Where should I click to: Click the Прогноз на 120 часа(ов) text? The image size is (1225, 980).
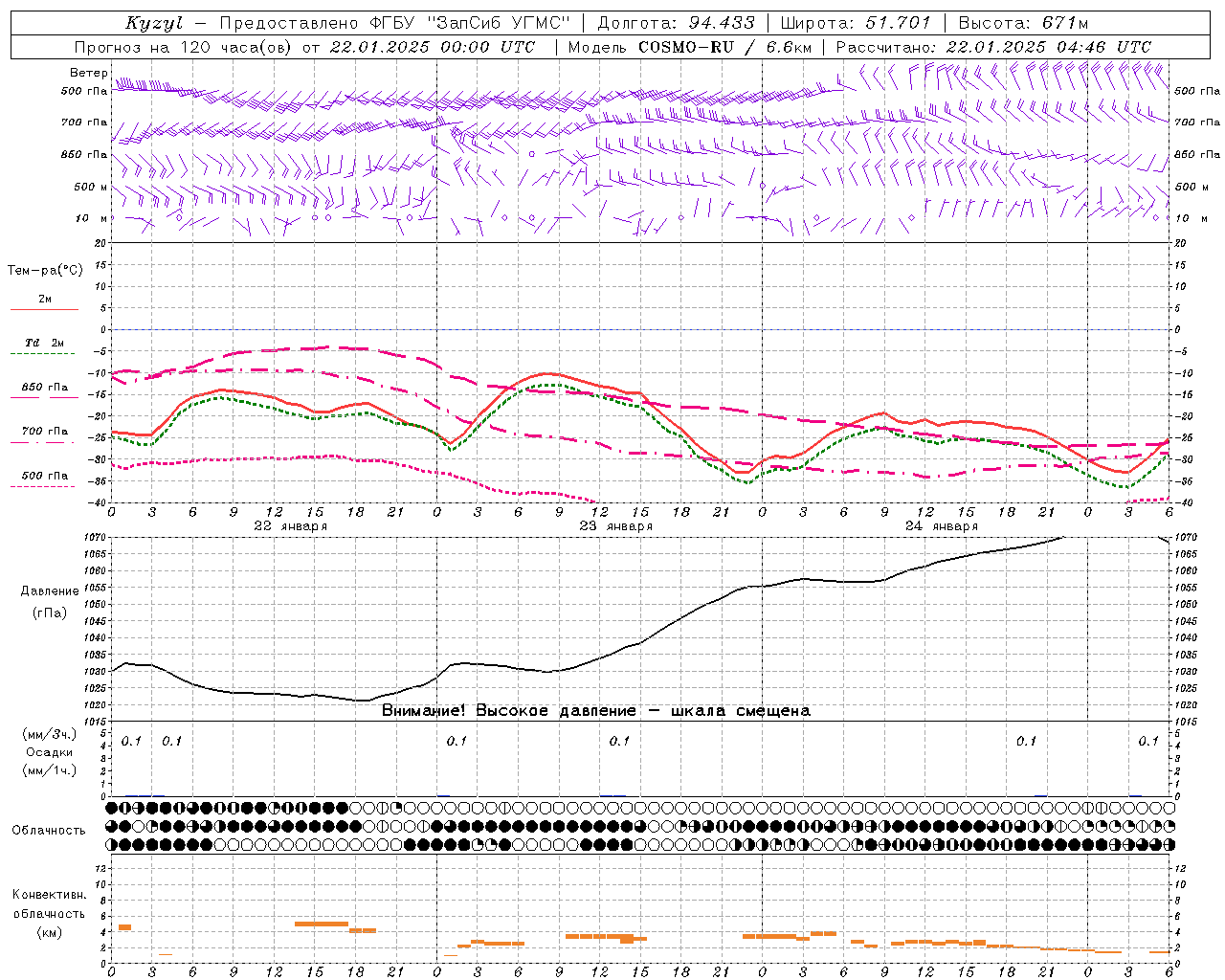185,47
